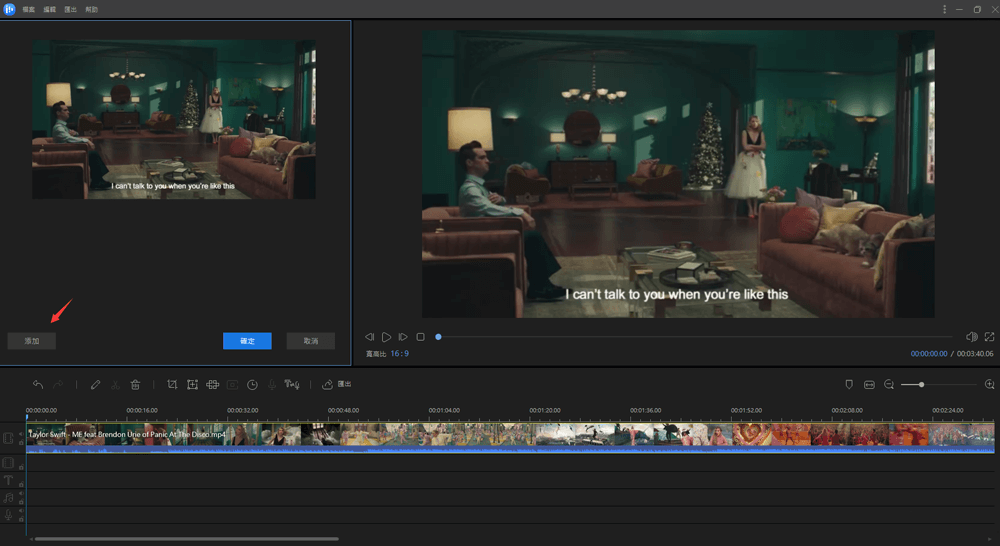
Task: Open the three-dot menu in the title bar
Action: tap(944, 9)
